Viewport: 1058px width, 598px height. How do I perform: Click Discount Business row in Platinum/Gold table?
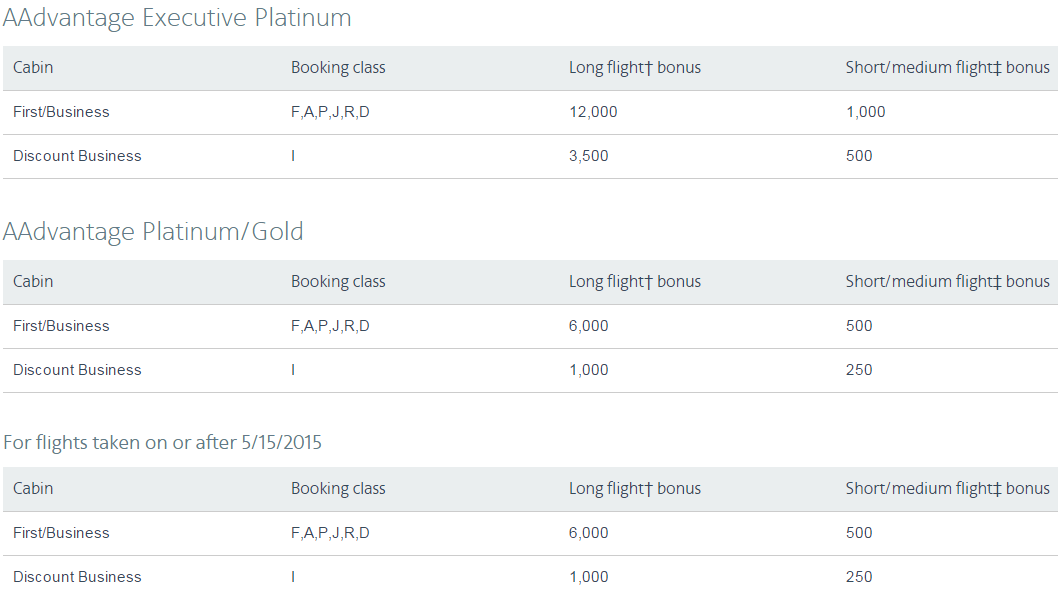click(x=530, y=370)
